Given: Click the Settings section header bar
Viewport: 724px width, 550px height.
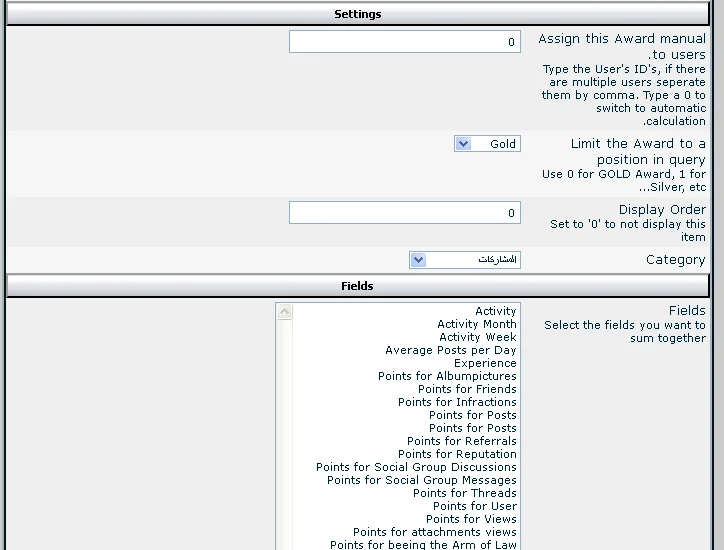Looking at the screenshot, I should [x=357, y=14].
